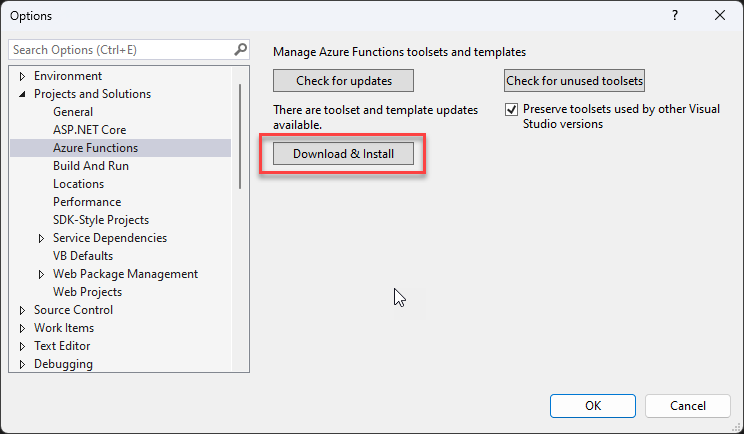Image resolution: width=744 pixels, height=434 pixels.
Task: Expand the Text Editor node
Action: 23,346
